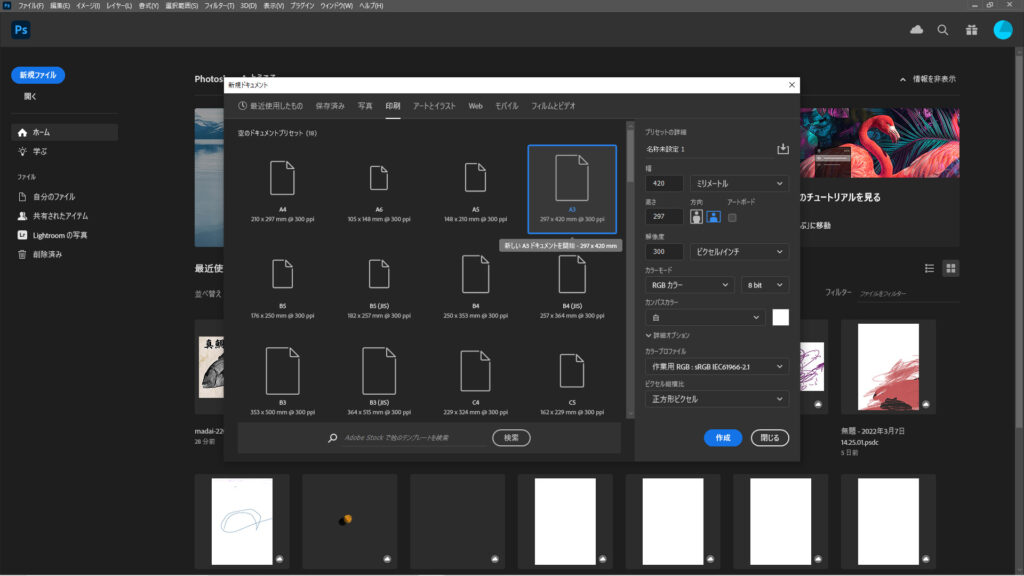1024x576 pixels.
Task: Click the Photoshop Ps home logo
Action: (x=21, y=29)
